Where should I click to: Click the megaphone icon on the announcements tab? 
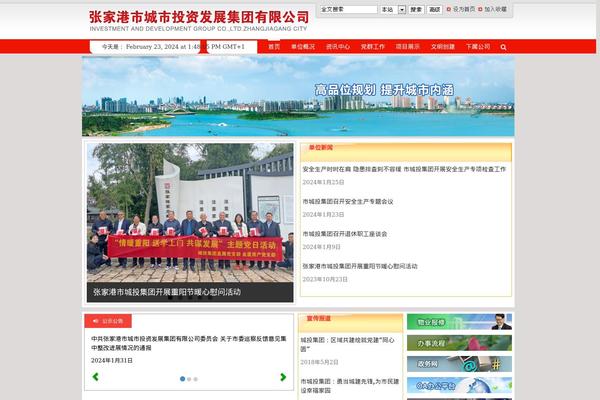[96, 321]
